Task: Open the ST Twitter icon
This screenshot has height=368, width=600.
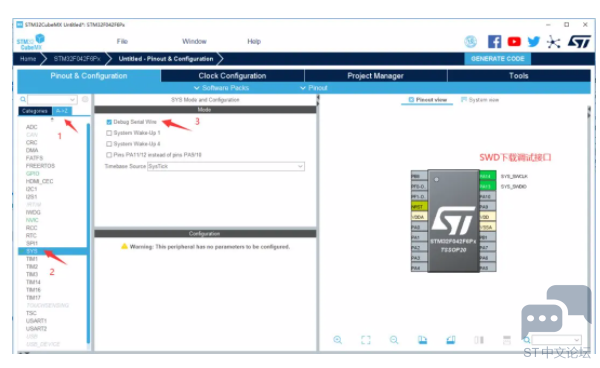Action: tap(533, 41)
